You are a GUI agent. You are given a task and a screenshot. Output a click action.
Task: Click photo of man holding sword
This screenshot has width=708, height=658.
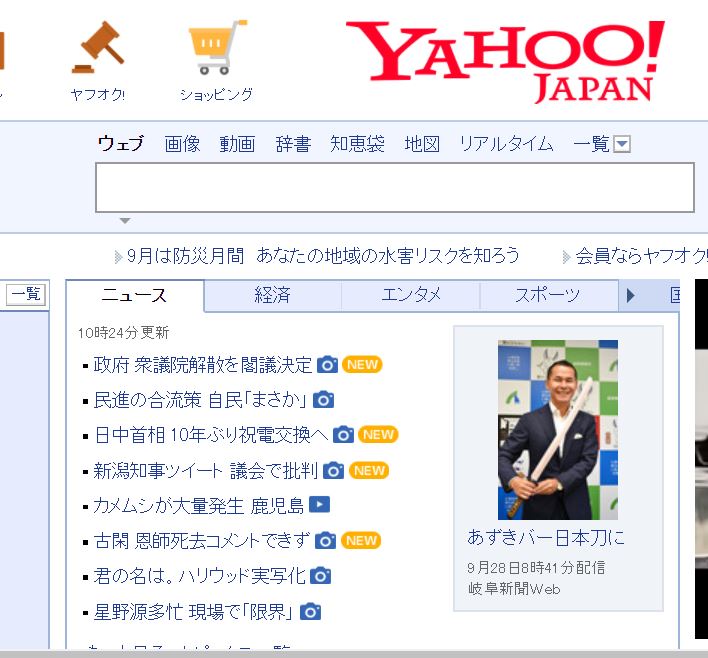point(558,429)
